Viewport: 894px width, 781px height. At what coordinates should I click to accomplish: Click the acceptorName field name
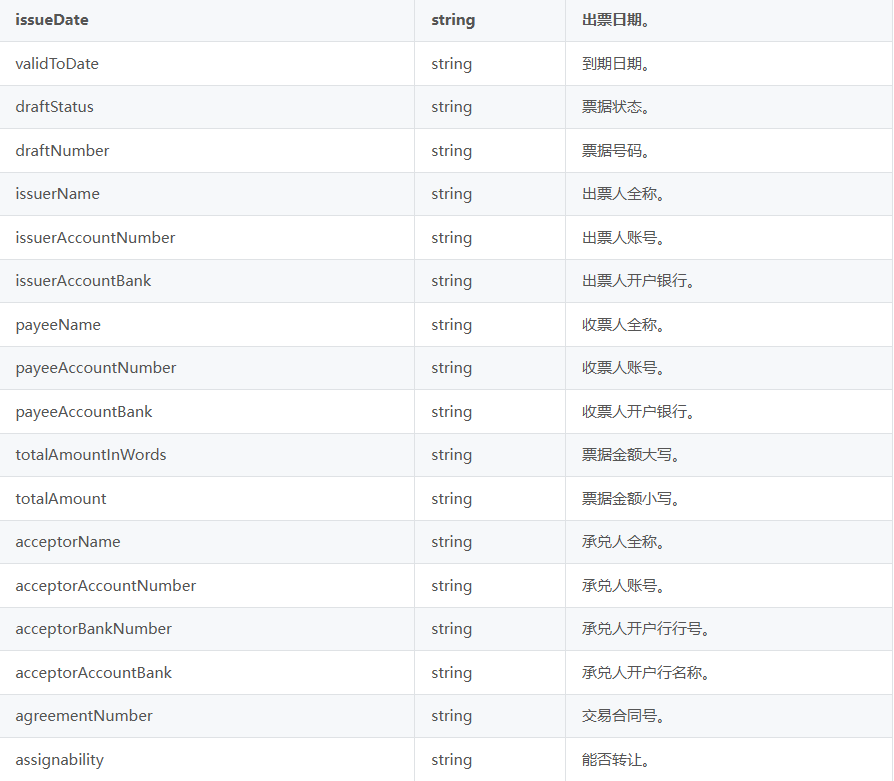(68, 542)
